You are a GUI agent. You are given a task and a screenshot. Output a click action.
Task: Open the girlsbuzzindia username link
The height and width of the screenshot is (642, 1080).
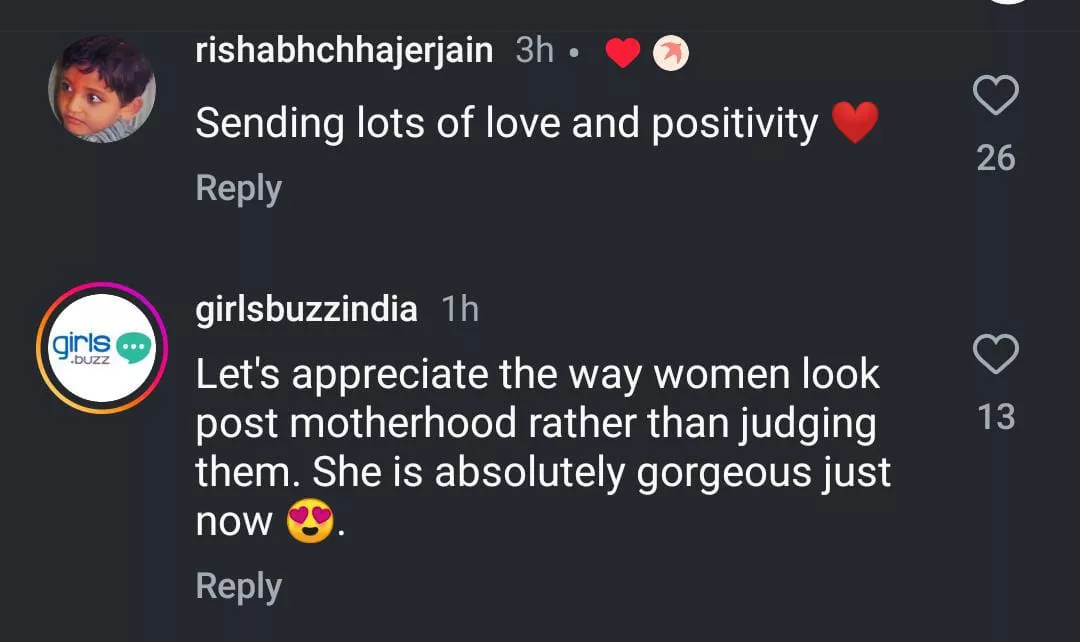[306, 309]
